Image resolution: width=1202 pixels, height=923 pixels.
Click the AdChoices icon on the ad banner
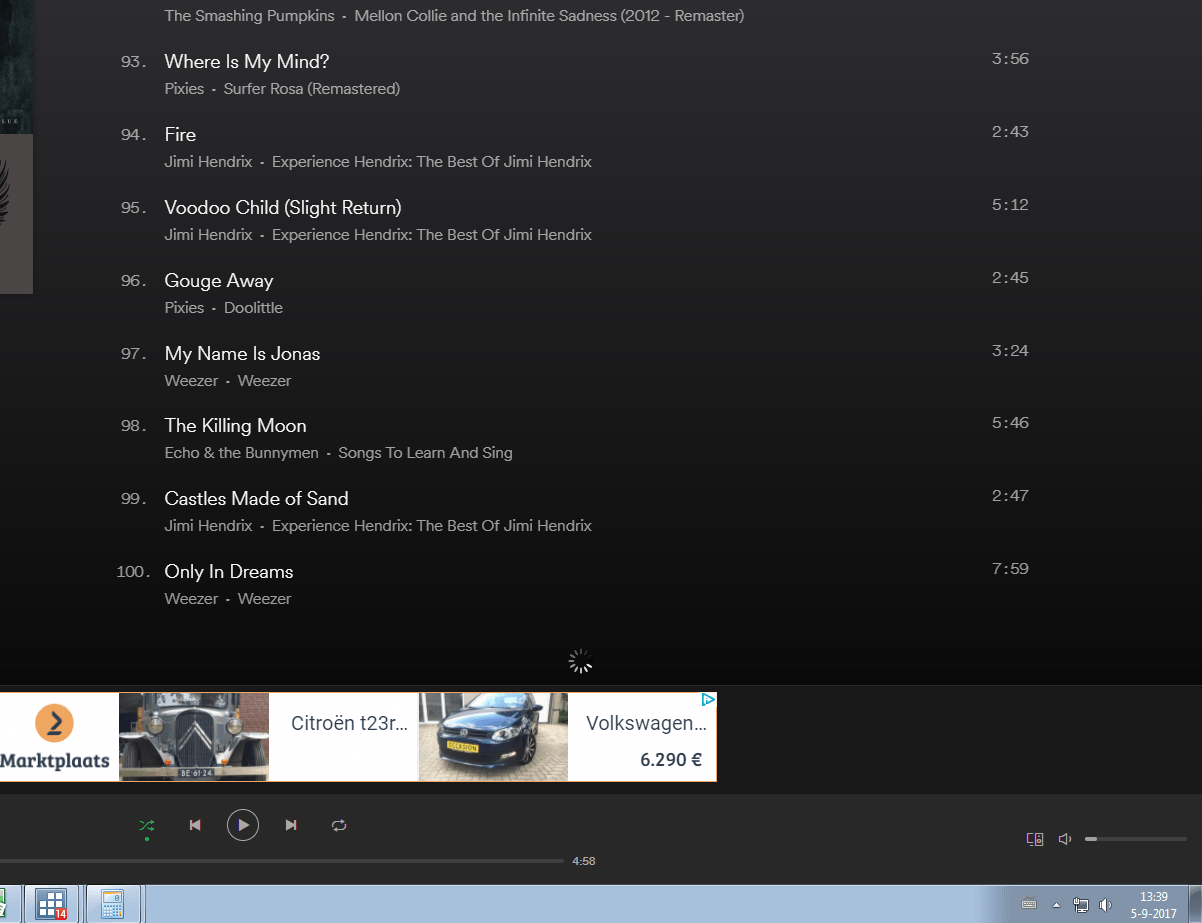pos(707,700)
